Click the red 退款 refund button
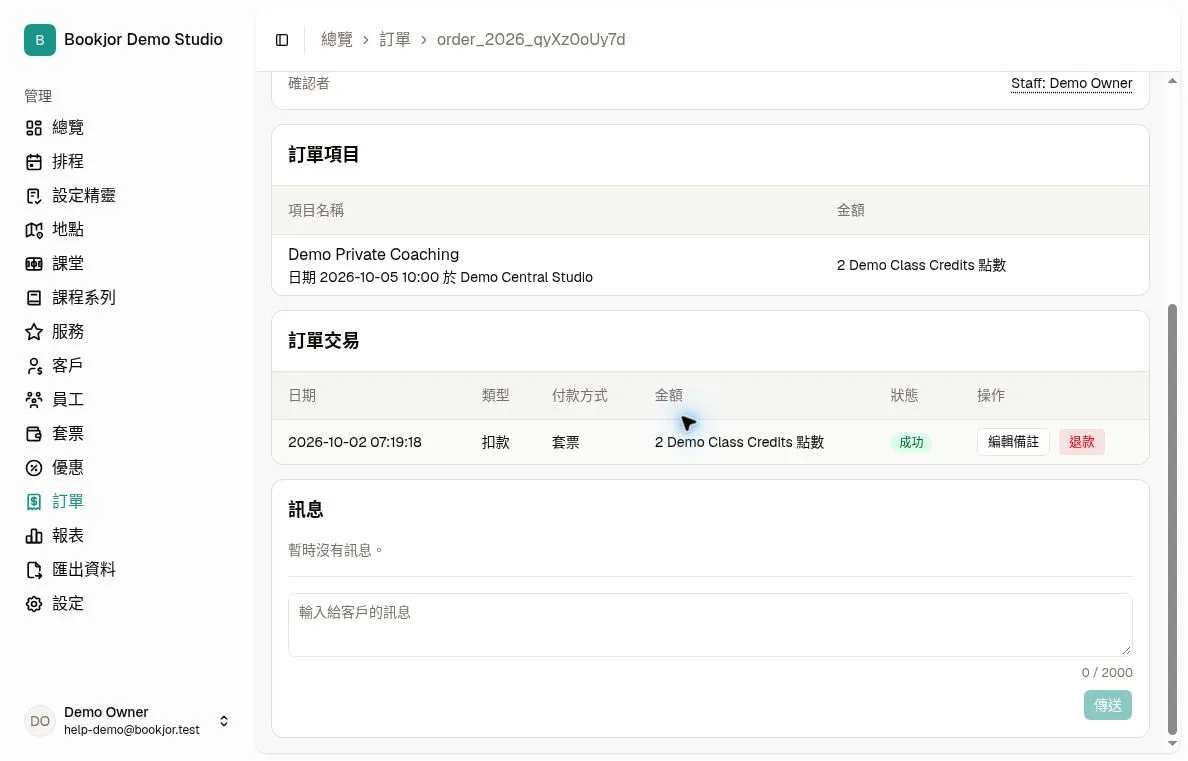This screenshot has width=1188, height=761. tap(1081, 442)
